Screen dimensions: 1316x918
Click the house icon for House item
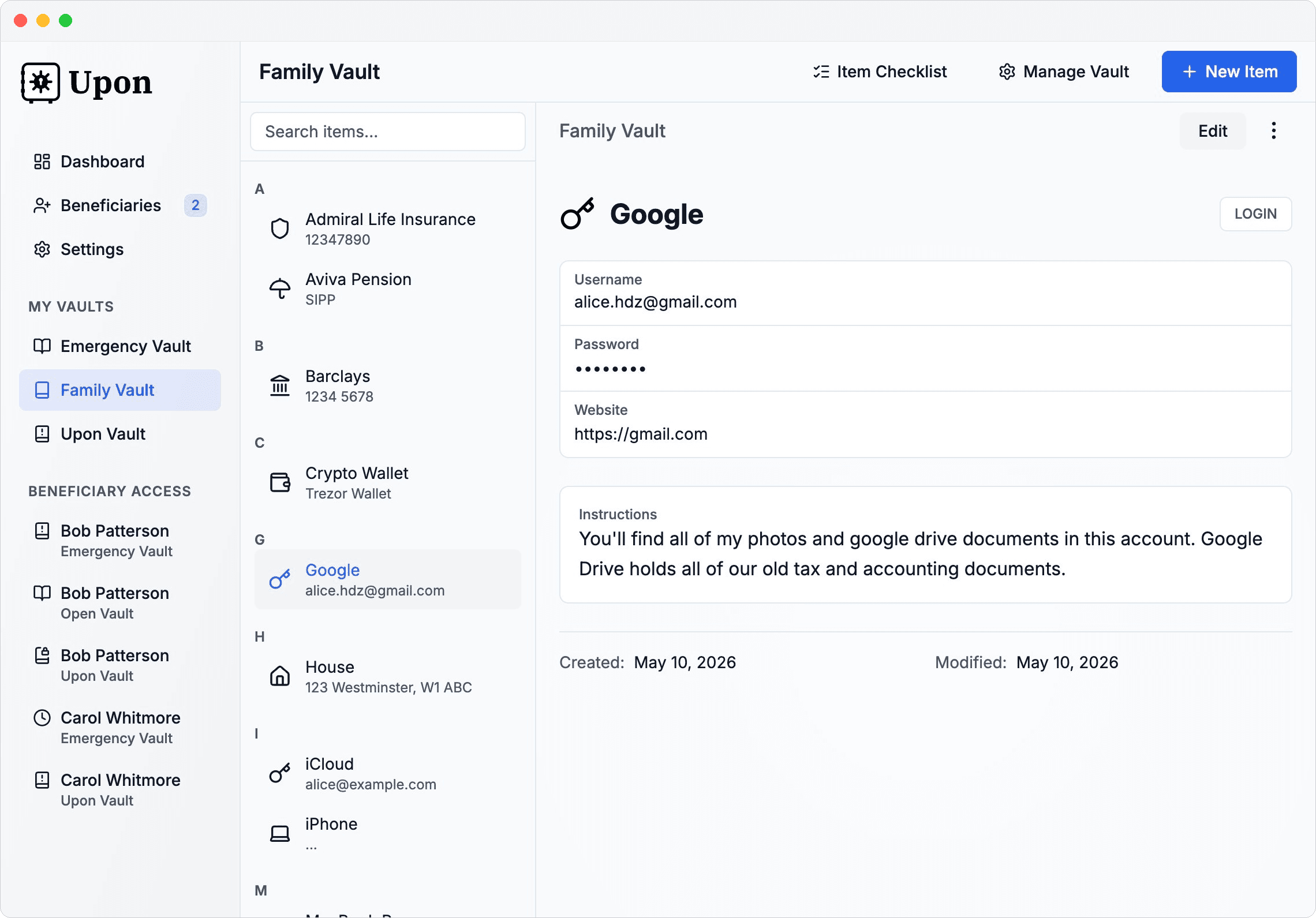point(280,676)
